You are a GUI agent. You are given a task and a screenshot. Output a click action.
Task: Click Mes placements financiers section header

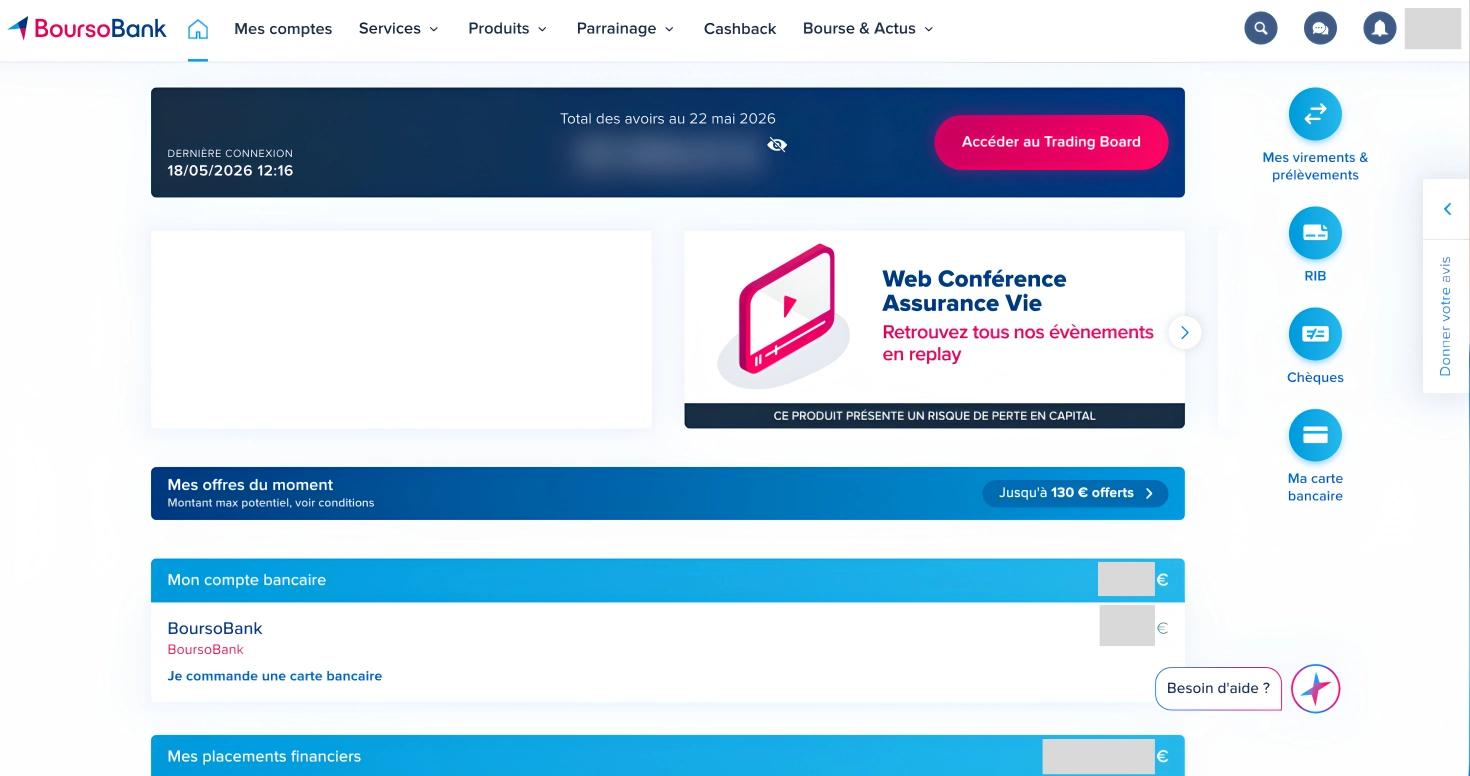(x=667, y=756)
